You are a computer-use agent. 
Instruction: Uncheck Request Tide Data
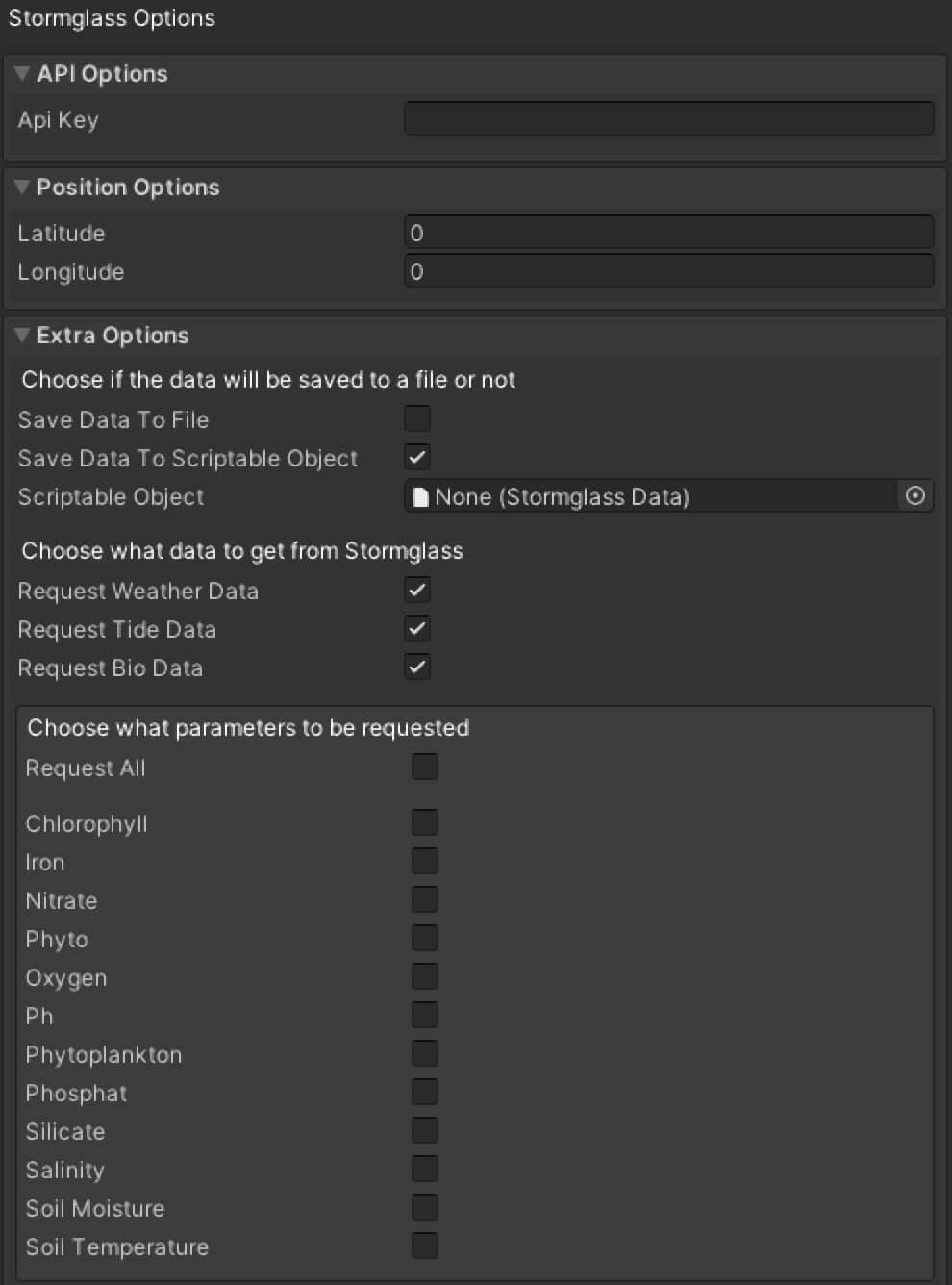(417, 628)
